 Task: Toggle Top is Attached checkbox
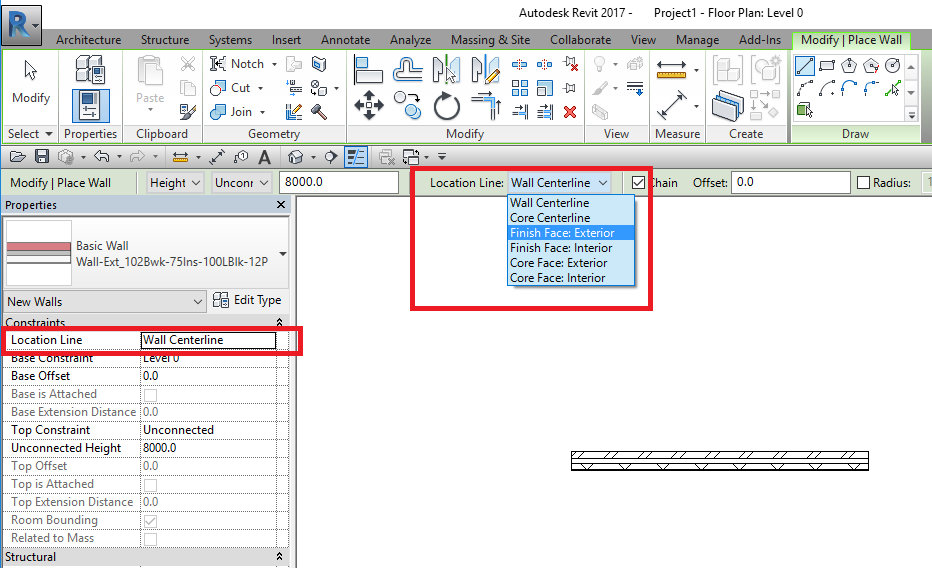pos(150,485)
